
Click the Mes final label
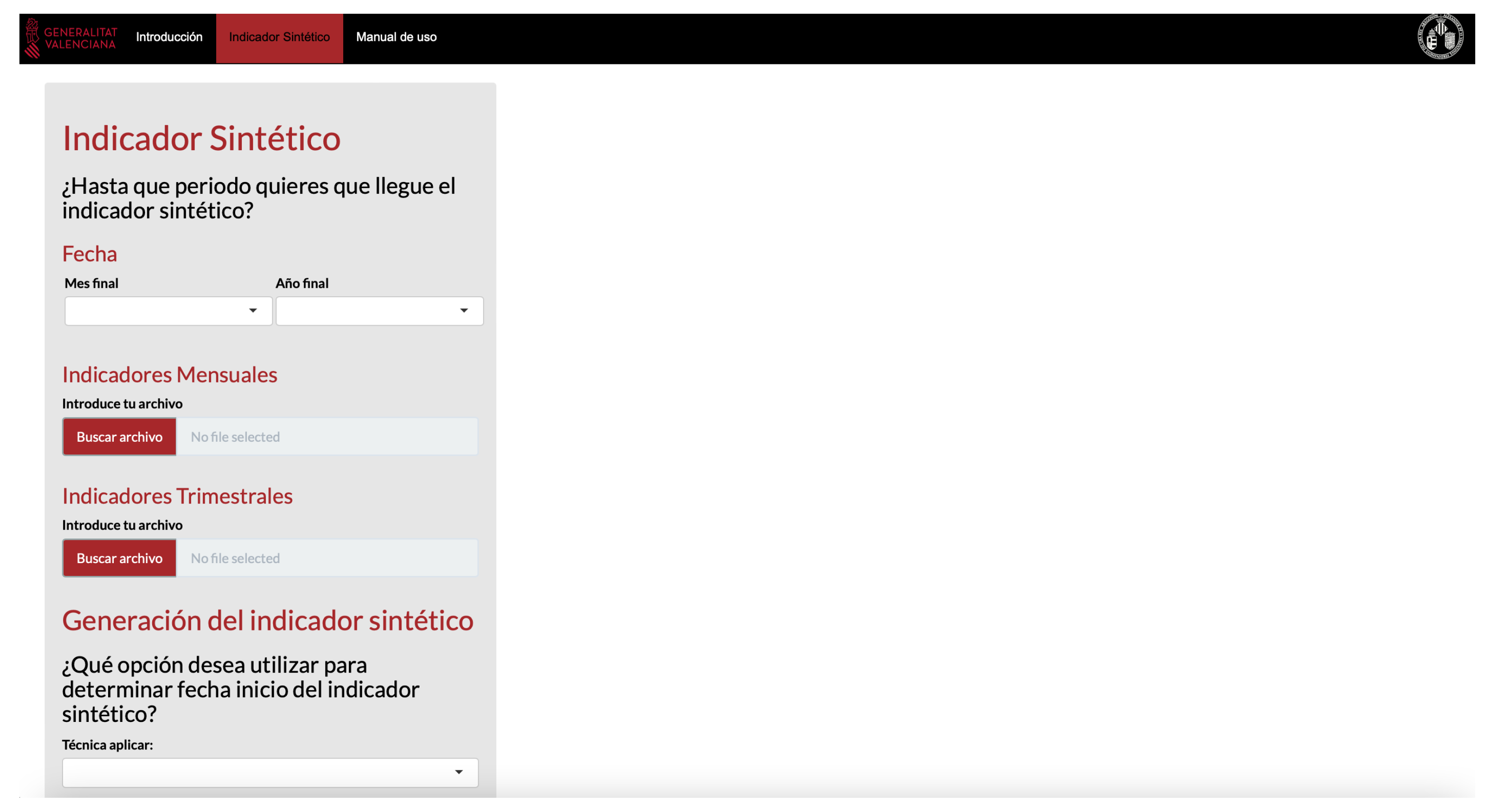[x=91, y=283]
